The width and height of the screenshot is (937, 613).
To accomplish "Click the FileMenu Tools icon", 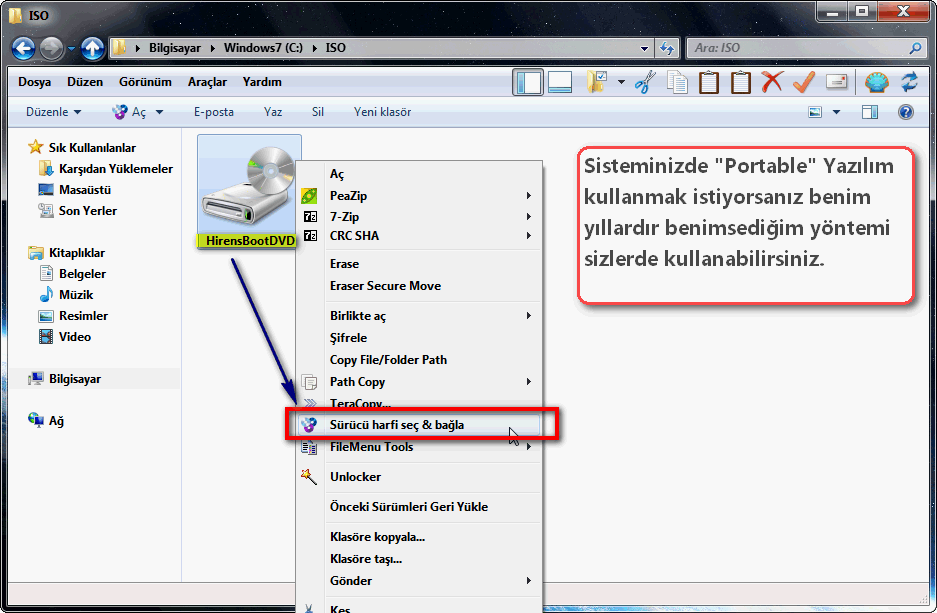I will (x=309, y=447).
